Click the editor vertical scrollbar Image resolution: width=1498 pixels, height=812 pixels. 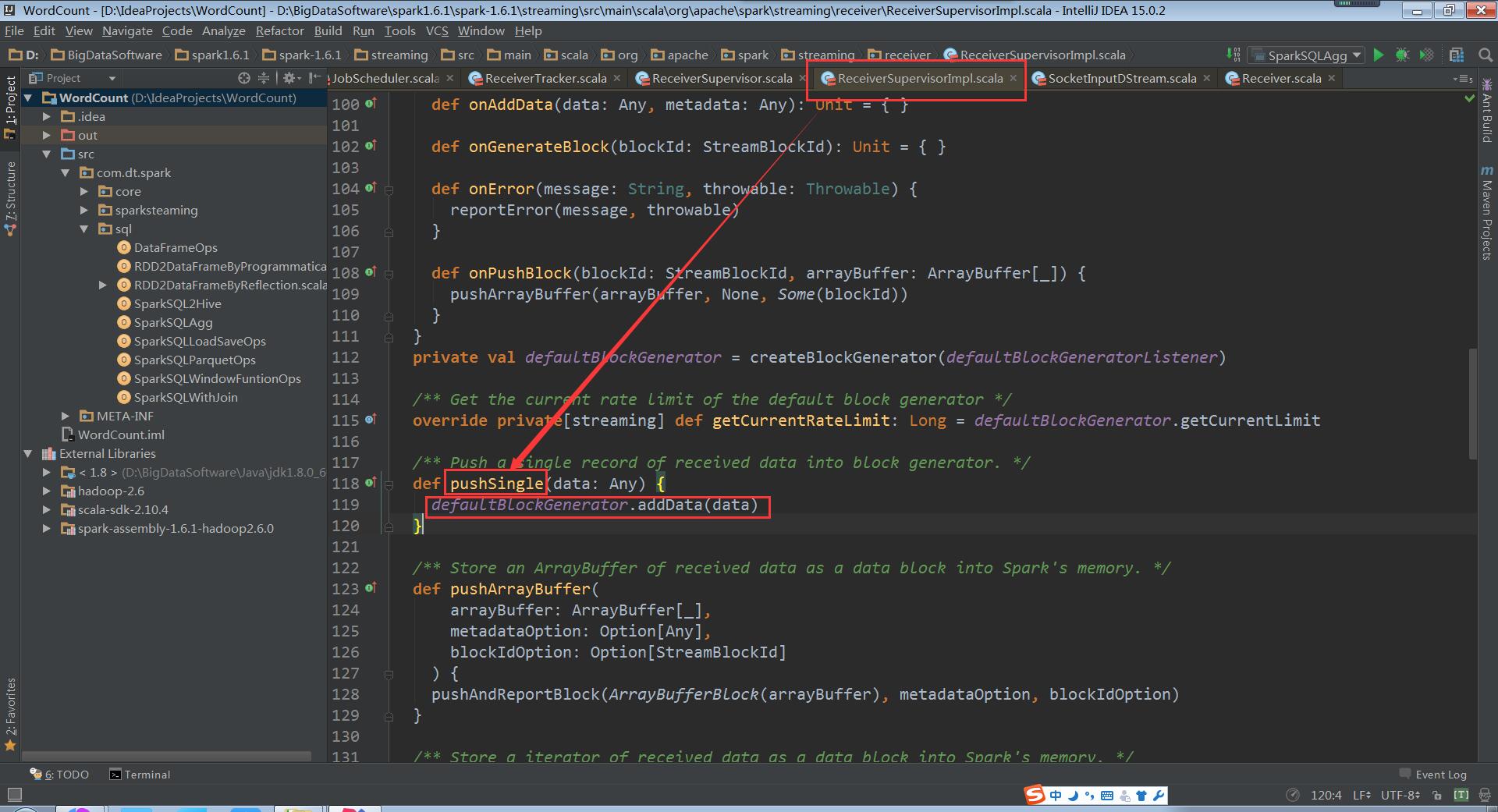[x=1473, y=403]
